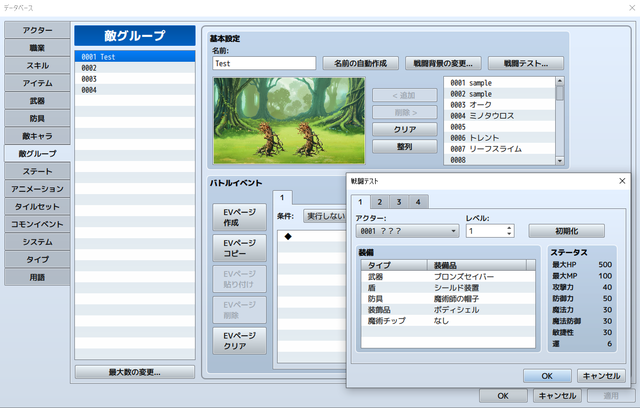Select troop entry 0004

click(135, 90)
